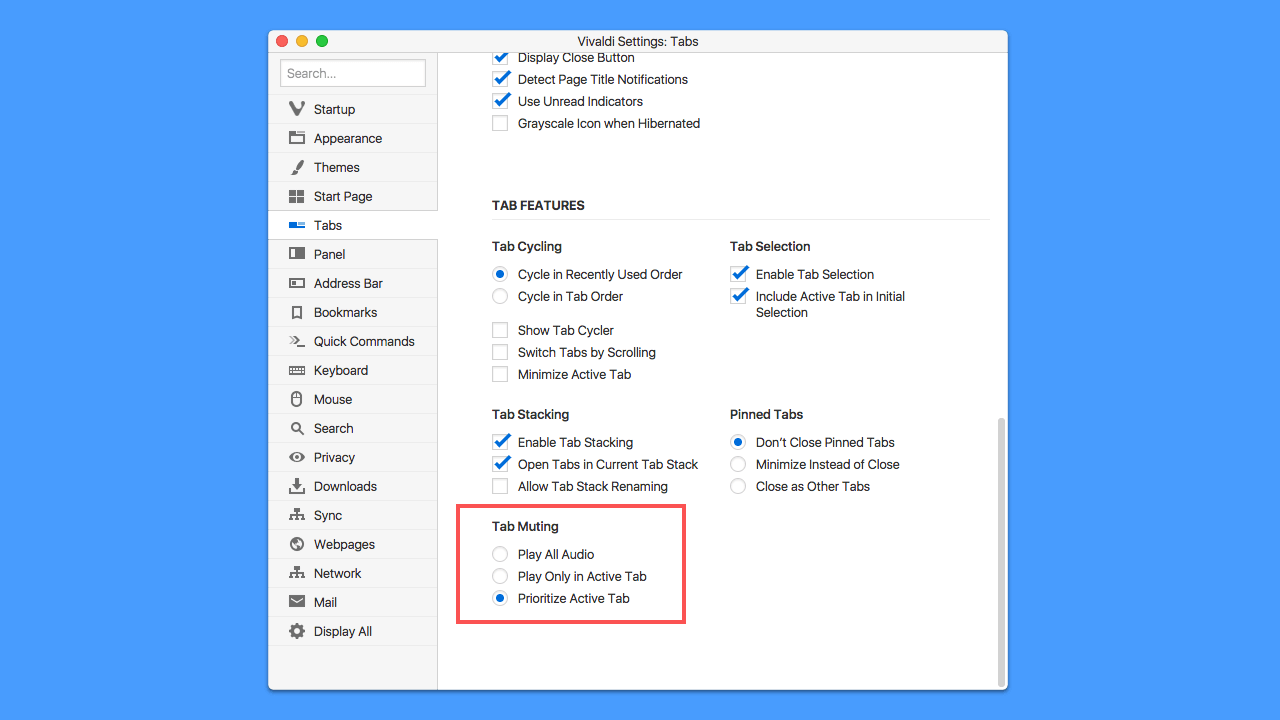Select Don't Close Pinned Tabs

tap(738, 442)
